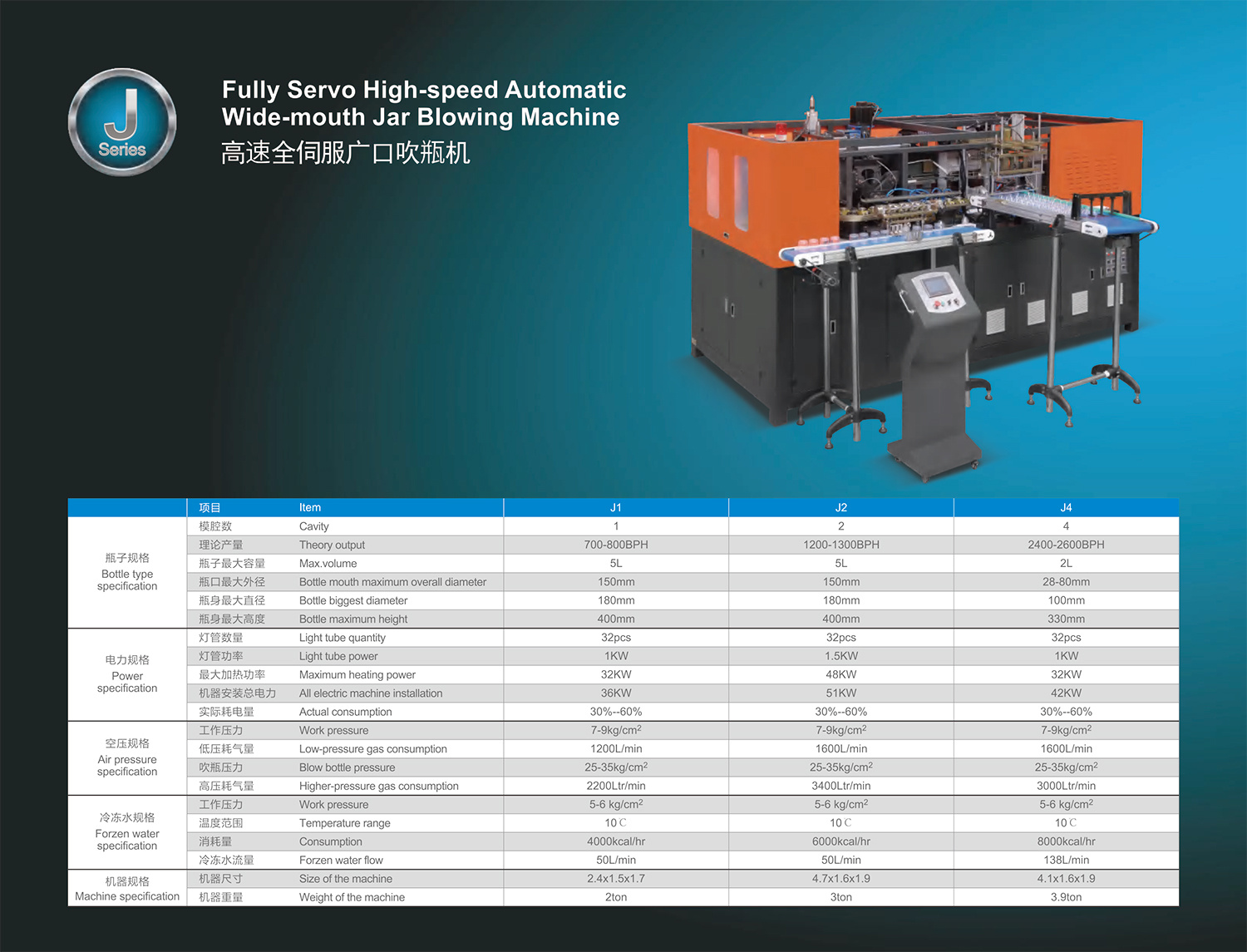Click the 'Low-pressure gas consumption' row label
Viewport: 1247px width, 952px height.
(x=373, y=749)
